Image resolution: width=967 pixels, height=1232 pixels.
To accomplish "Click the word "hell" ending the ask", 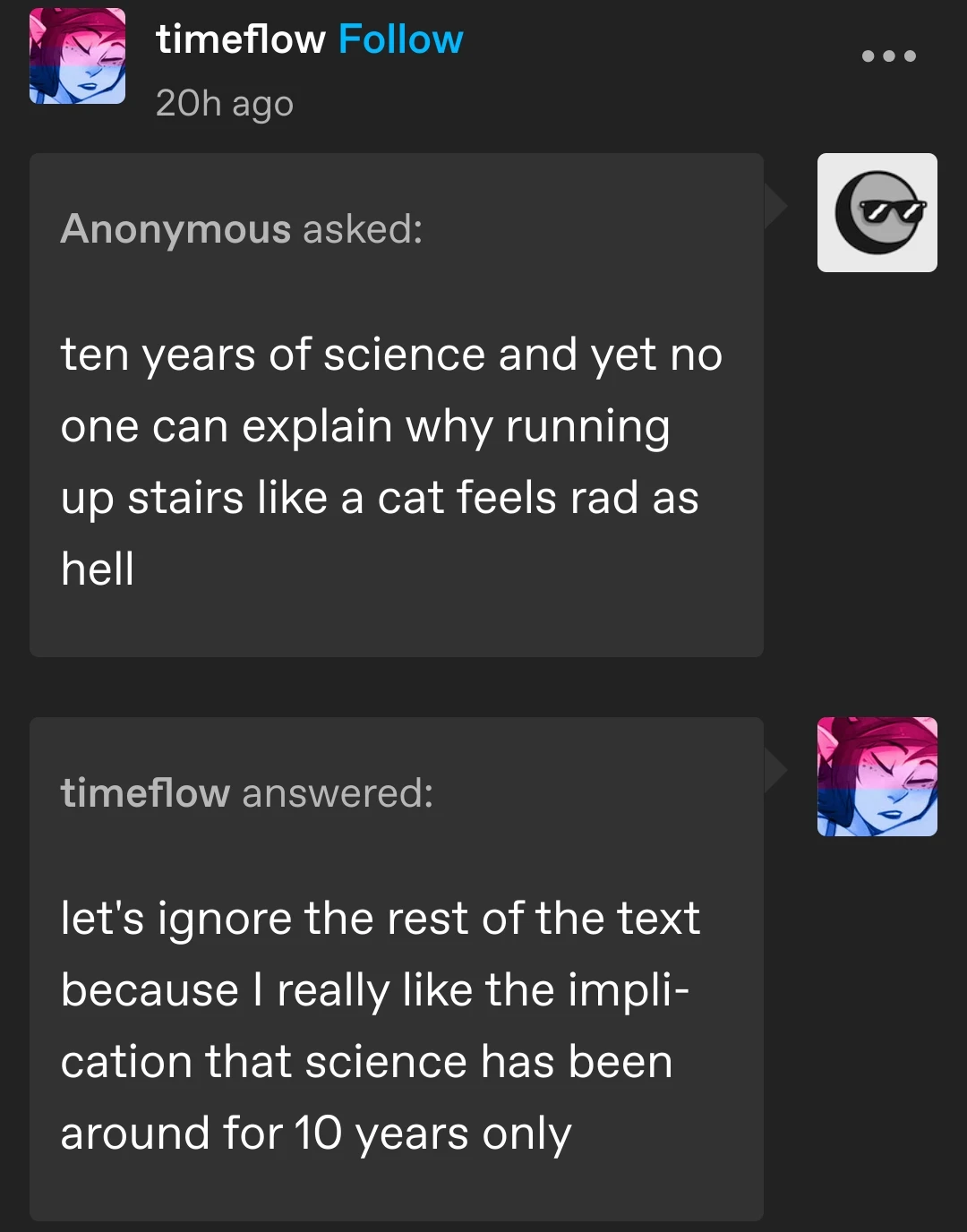I will (98, 569).
